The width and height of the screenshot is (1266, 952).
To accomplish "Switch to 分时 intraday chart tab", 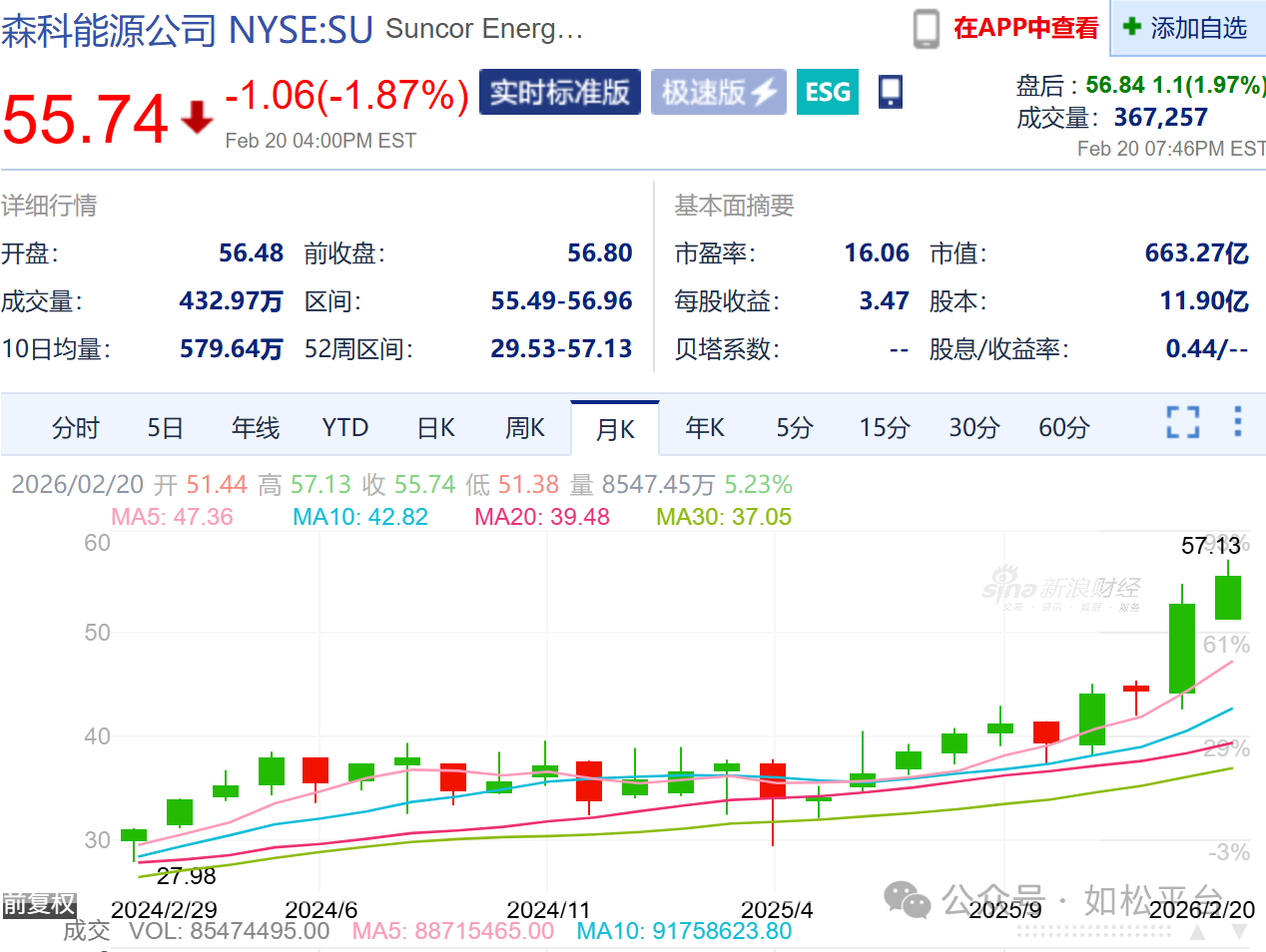I will [76, 428].
